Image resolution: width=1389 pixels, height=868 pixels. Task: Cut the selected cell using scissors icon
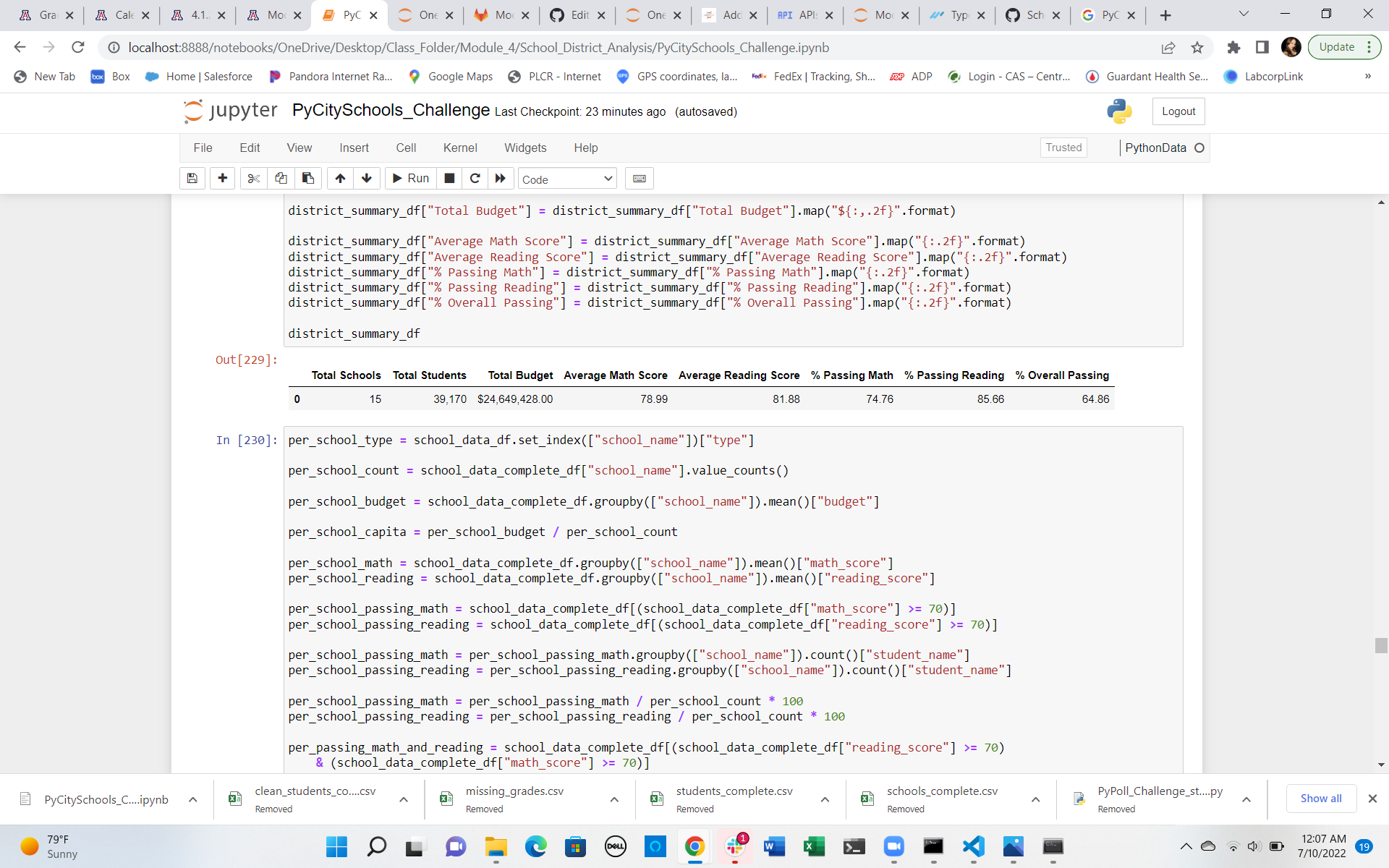(x=253, y=179)
